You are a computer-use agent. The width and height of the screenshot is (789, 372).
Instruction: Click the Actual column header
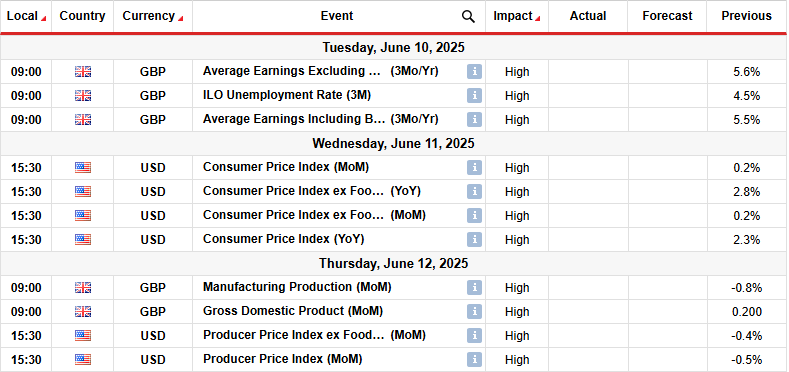tap(588, 16)
